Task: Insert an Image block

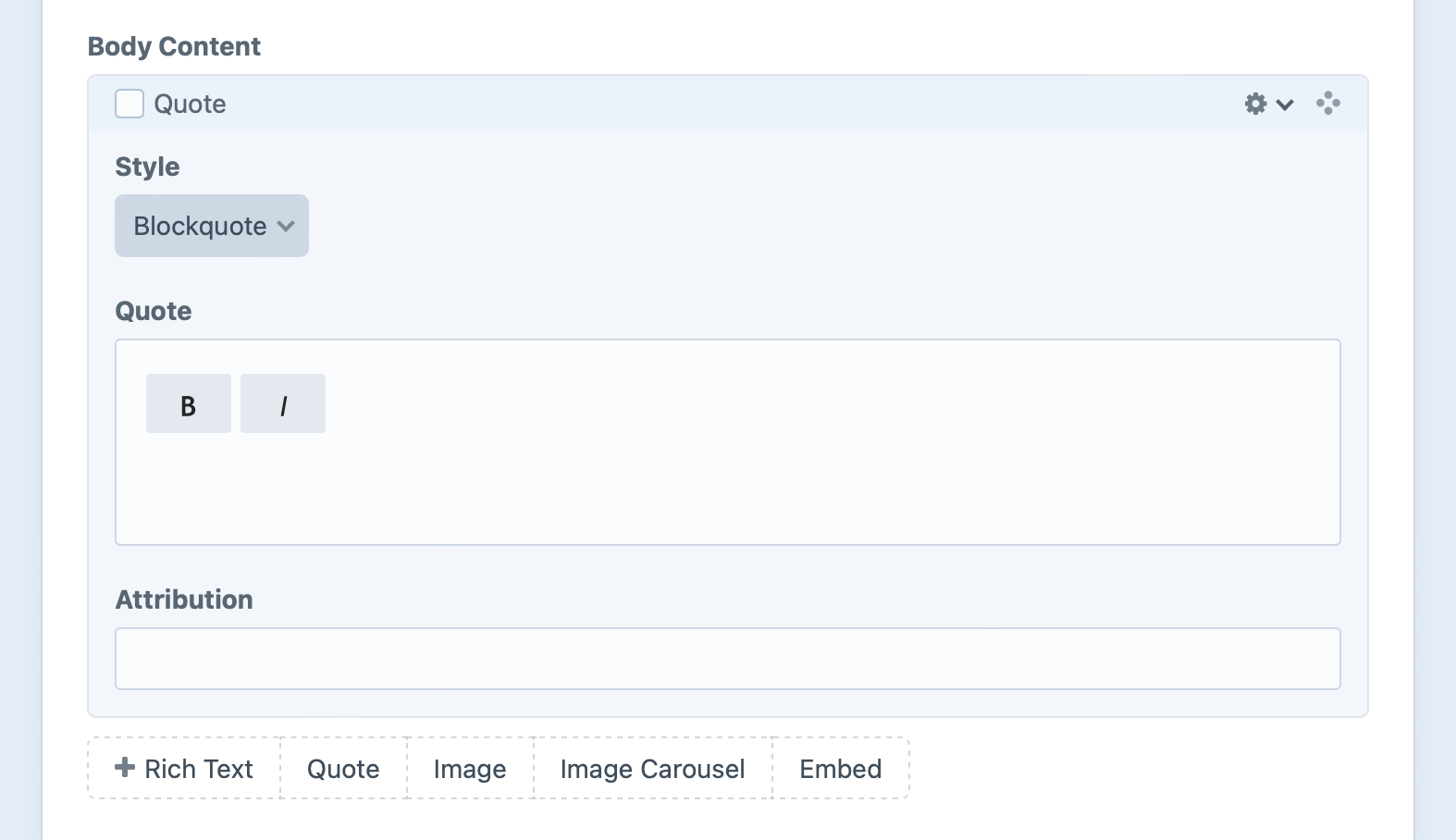Action: (x=468, y=768)
